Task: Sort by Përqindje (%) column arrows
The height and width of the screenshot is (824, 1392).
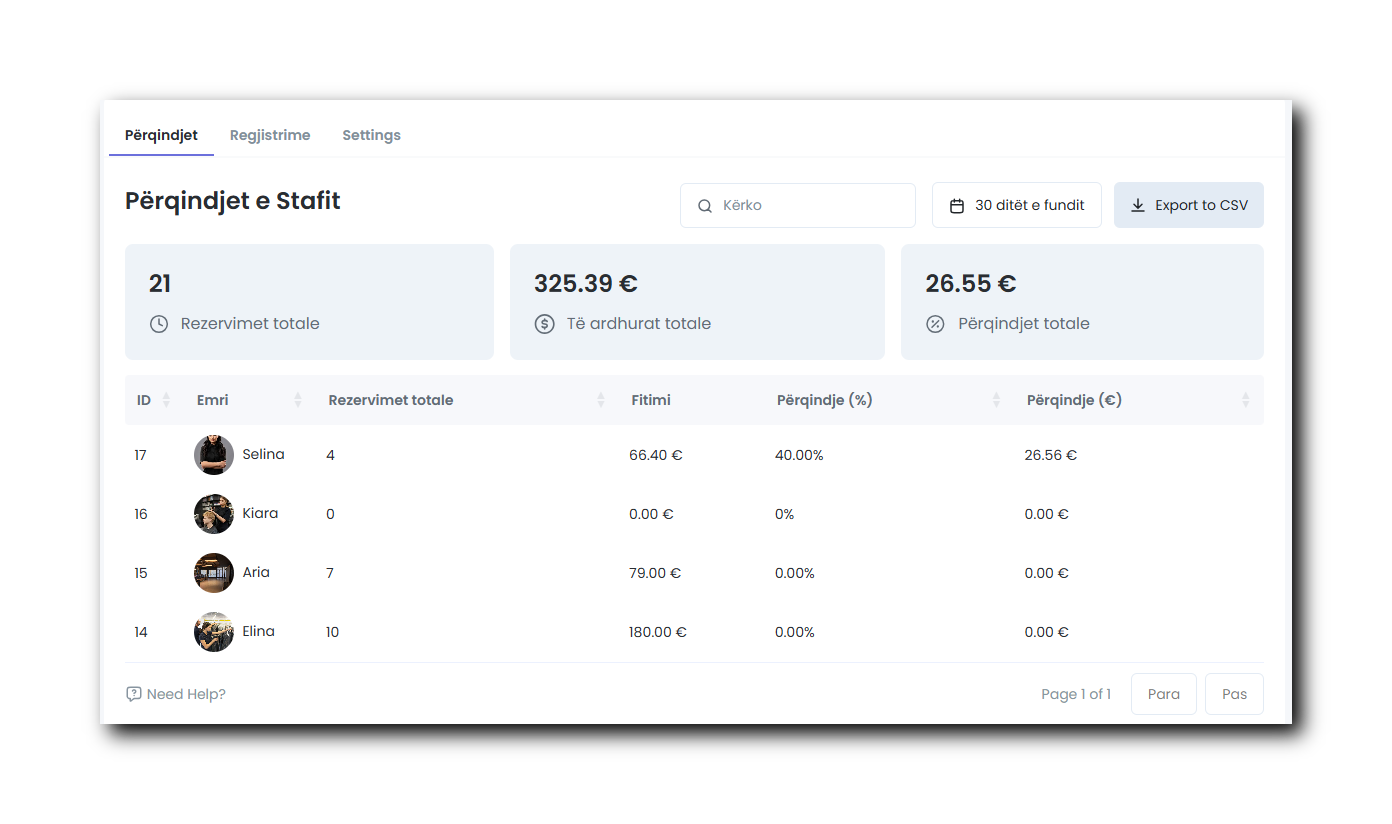Action: (x=996, y=400)
